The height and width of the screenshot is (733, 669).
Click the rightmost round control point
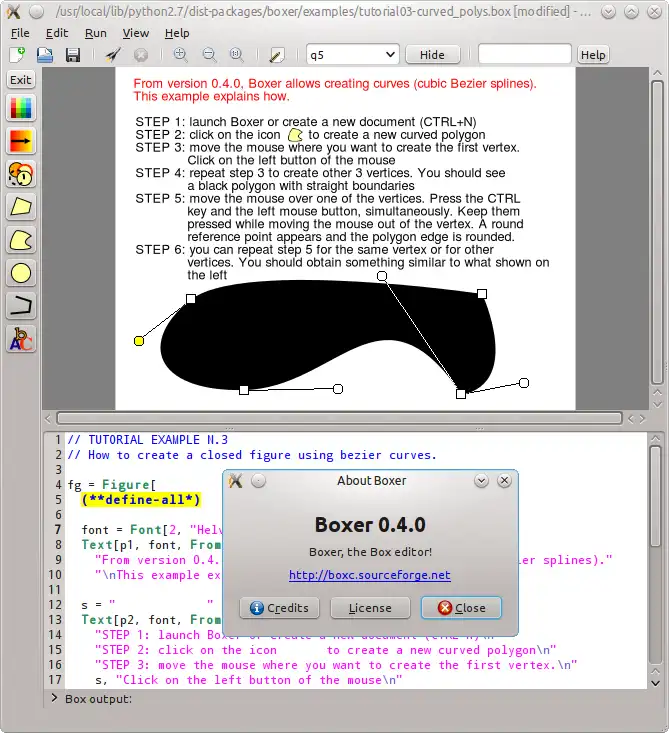[x=524, y=383]
